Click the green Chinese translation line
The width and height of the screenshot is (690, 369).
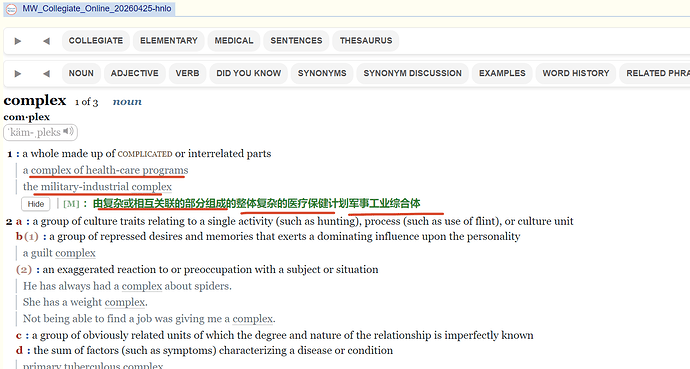coord(257,204)
